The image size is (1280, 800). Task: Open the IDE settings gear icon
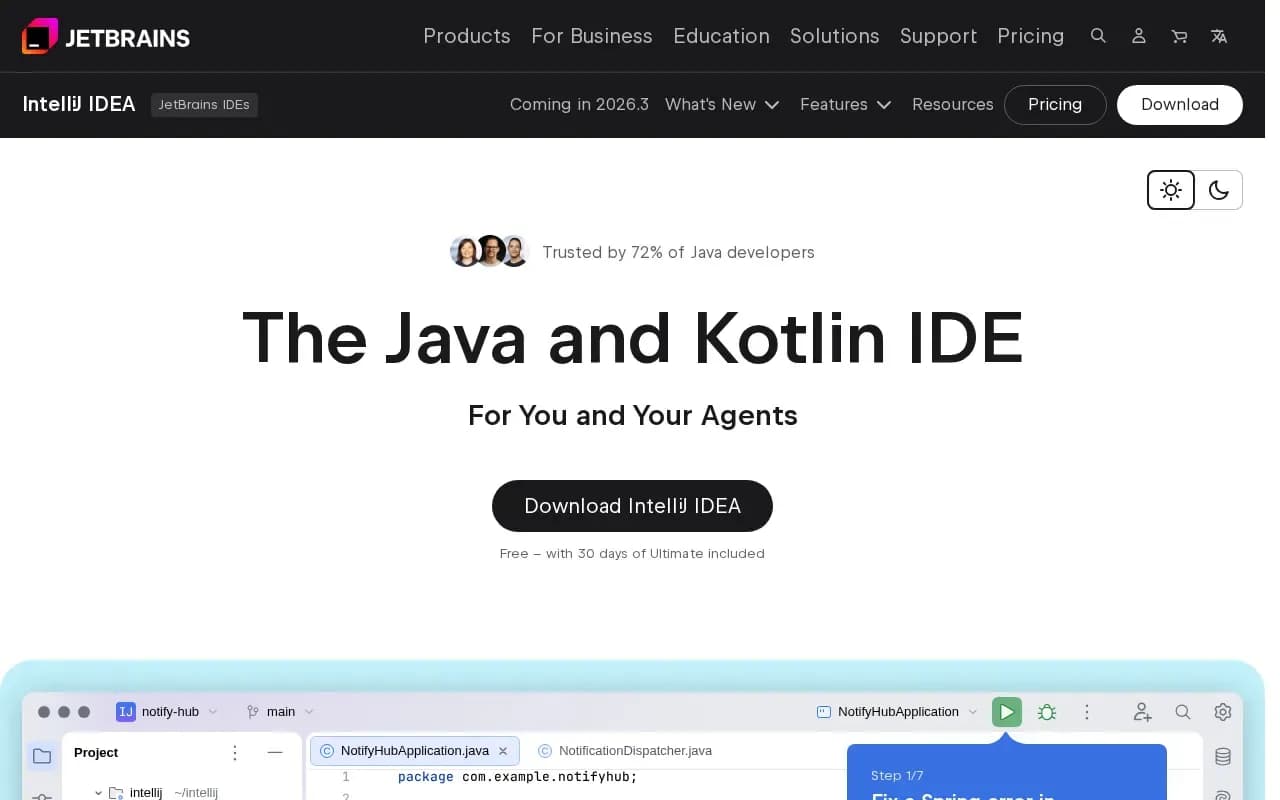[1223, 712]
